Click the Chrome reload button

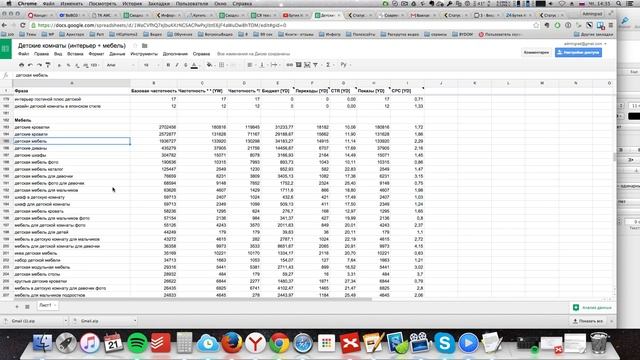pos(23,25)
